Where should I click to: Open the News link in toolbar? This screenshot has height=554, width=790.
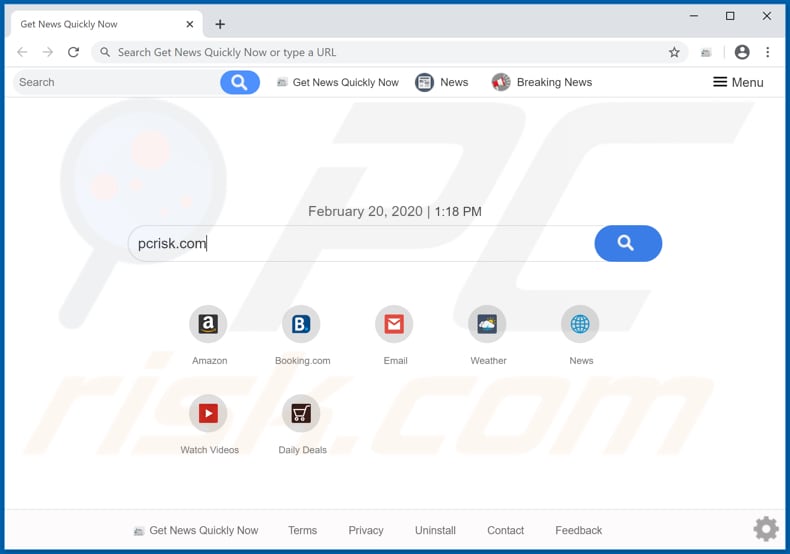(x=454, y=82)
